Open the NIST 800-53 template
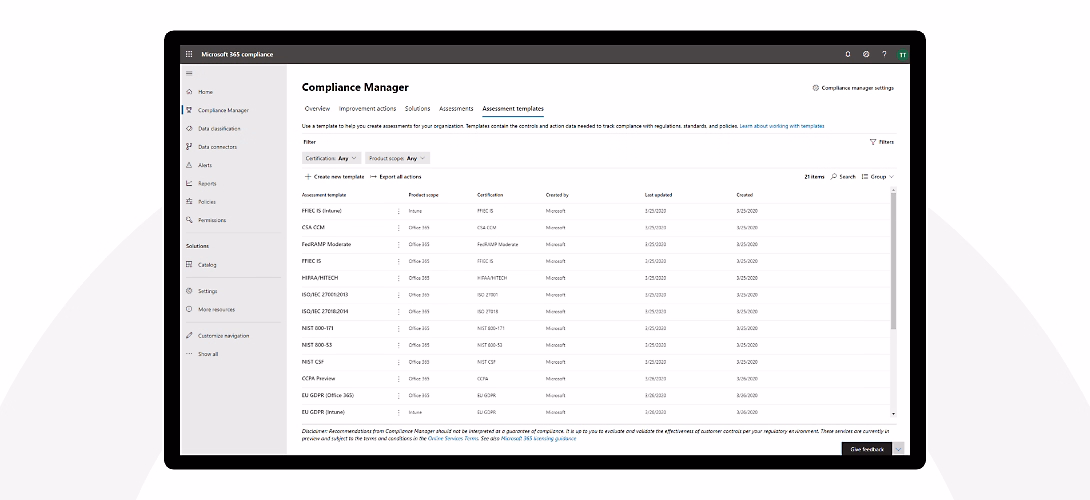This screenshot has height=500, width=1090. click(317, 345)
